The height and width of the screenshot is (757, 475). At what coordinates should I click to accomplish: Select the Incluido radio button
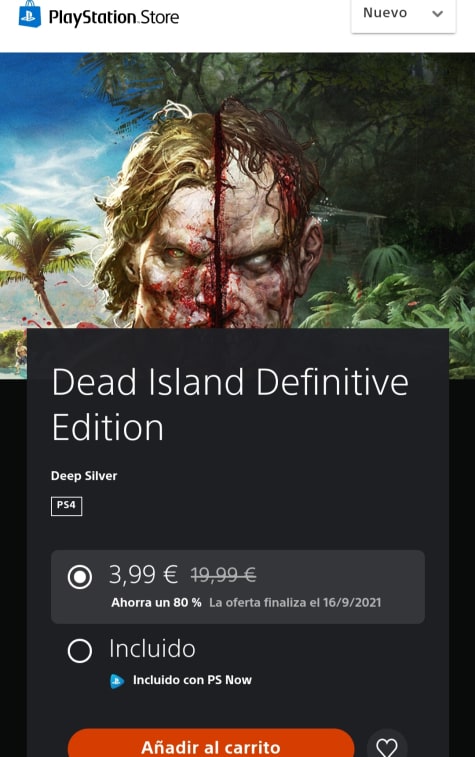(x=80, y=650)
